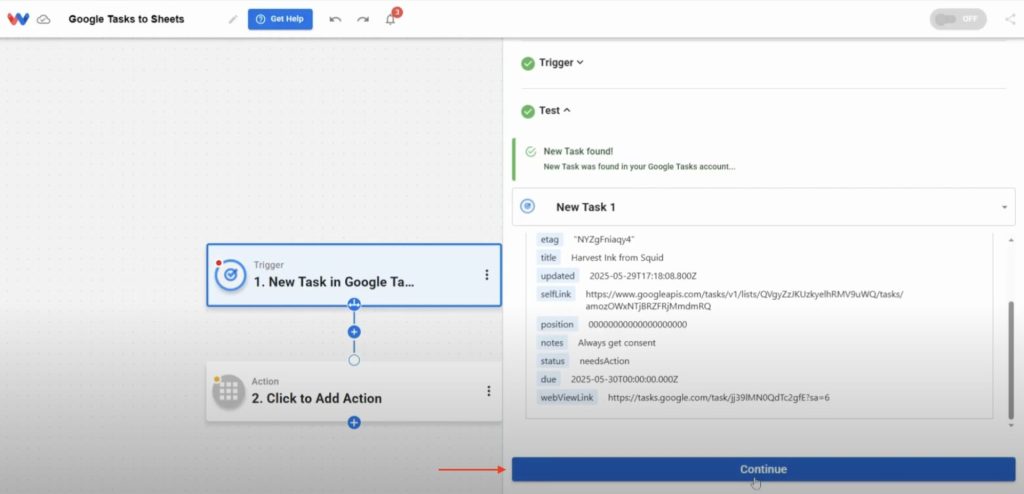Image resolution: width=1024 pixels, height=494 pixels.
Task: Click green check beside Test
Action: click(x=528, y=112)
